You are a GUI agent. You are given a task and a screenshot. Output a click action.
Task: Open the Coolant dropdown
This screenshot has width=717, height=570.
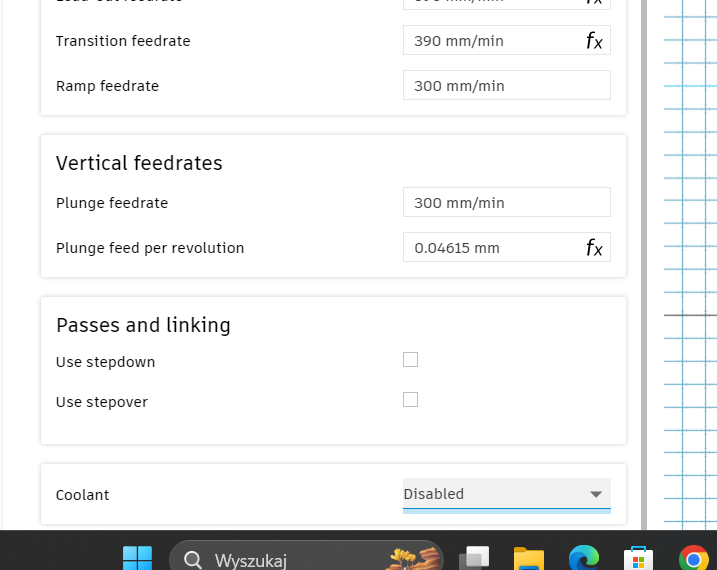click(507, 494)
